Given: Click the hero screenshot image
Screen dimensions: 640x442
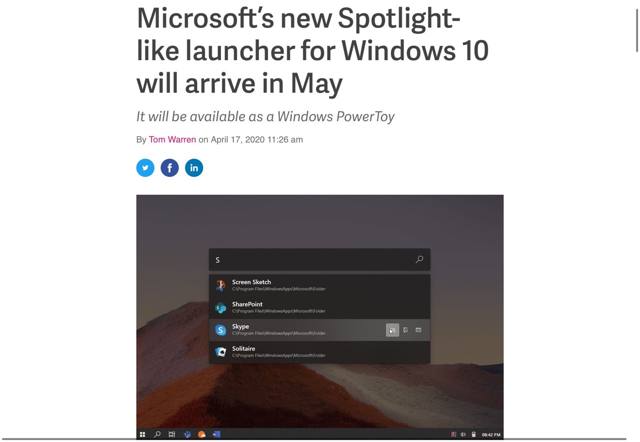Looking at the screenshot, I should [x=320, y=317].
